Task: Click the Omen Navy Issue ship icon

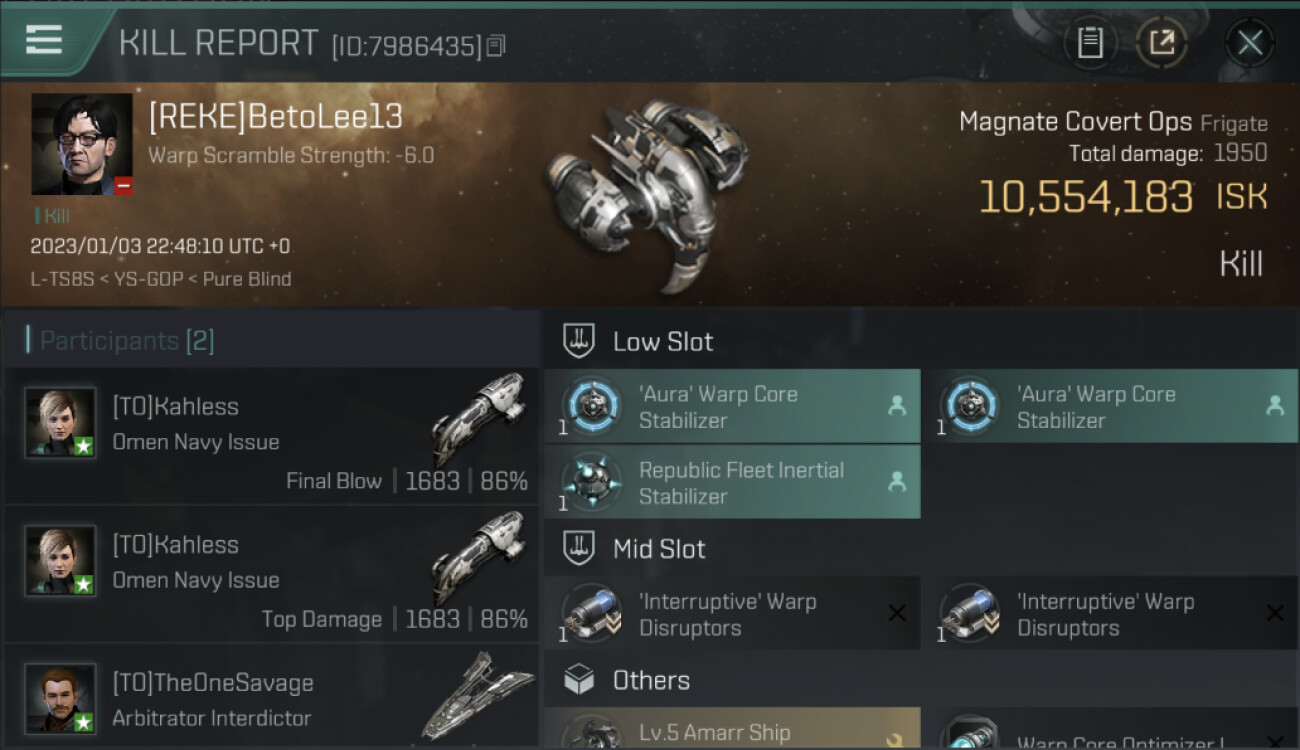Action: (480, 418)
